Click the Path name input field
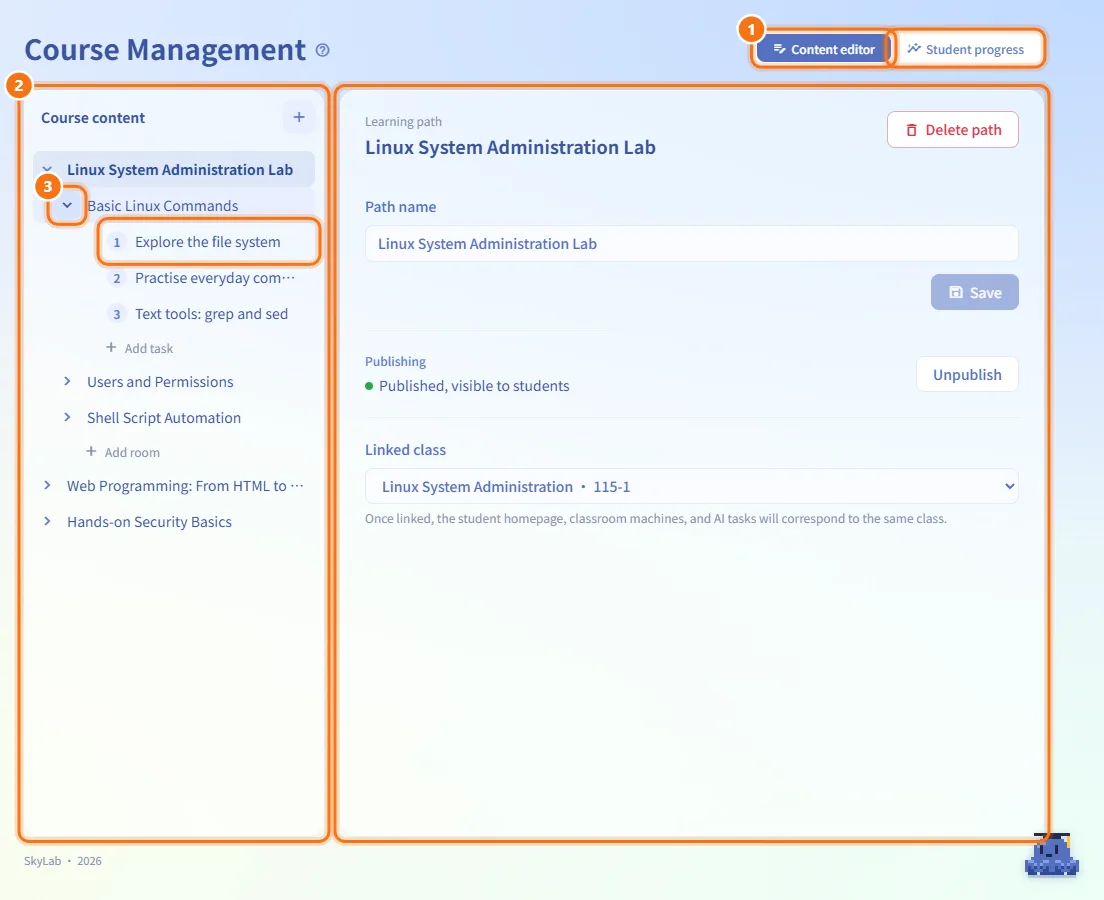 [x=691, y=244]
